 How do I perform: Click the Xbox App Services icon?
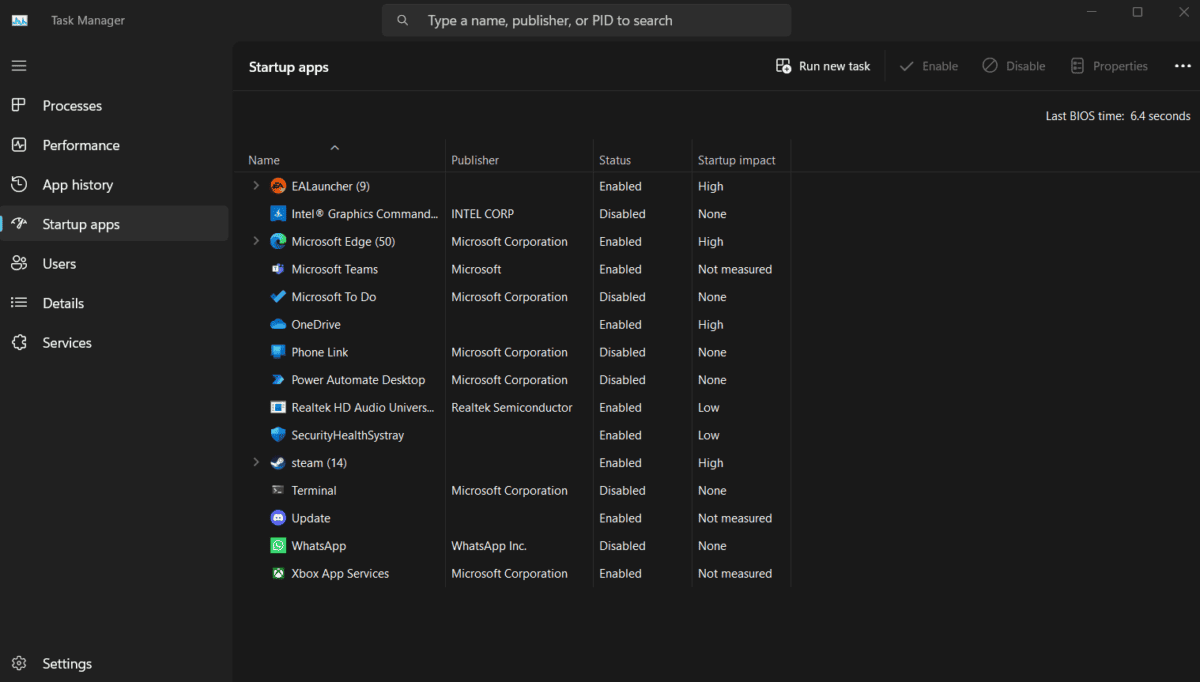point(278,574)
